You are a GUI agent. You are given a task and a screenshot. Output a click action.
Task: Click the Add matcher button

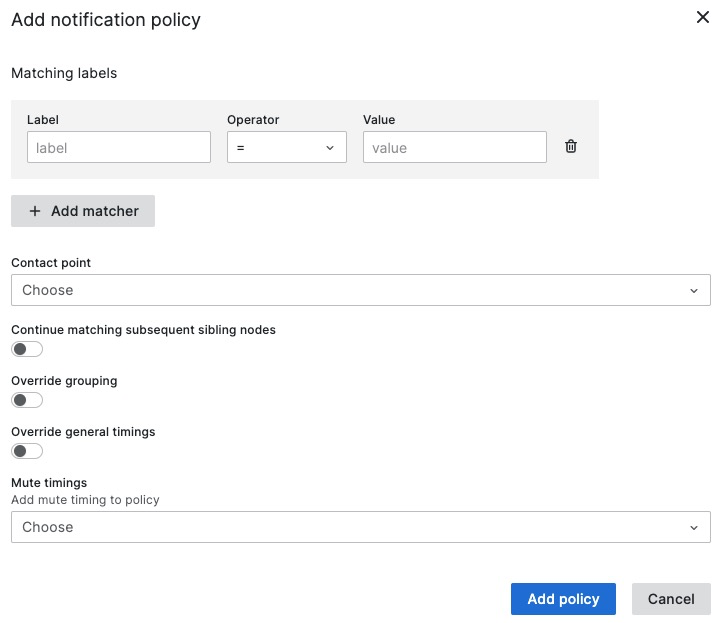[83, 211]
